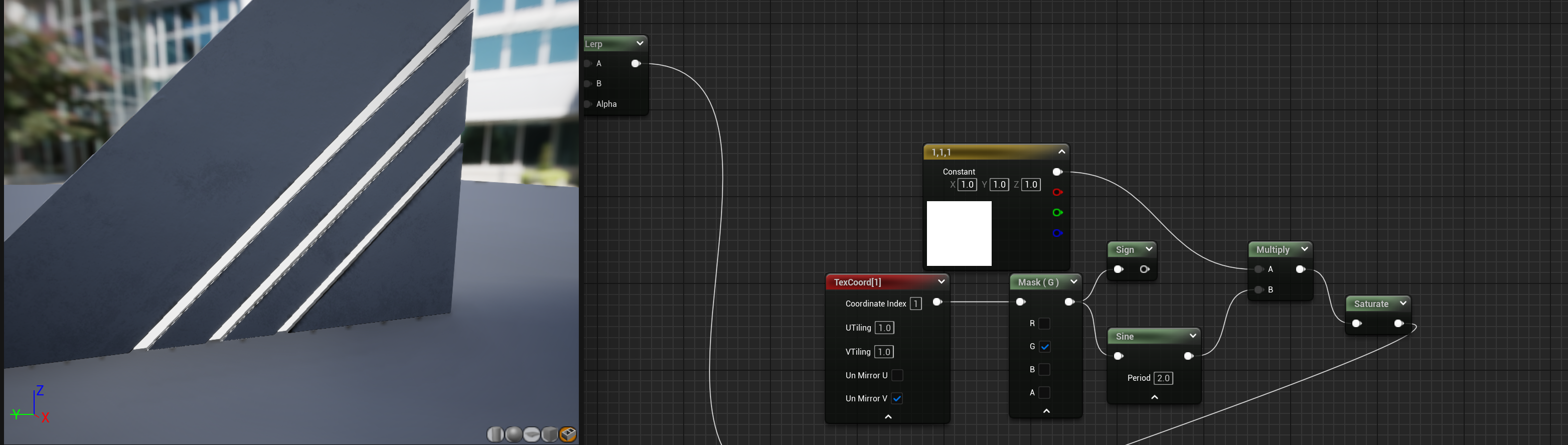1568x445 pixels.
Task: Edit the Constant Z value field
Action: [x=1030, y=185]
